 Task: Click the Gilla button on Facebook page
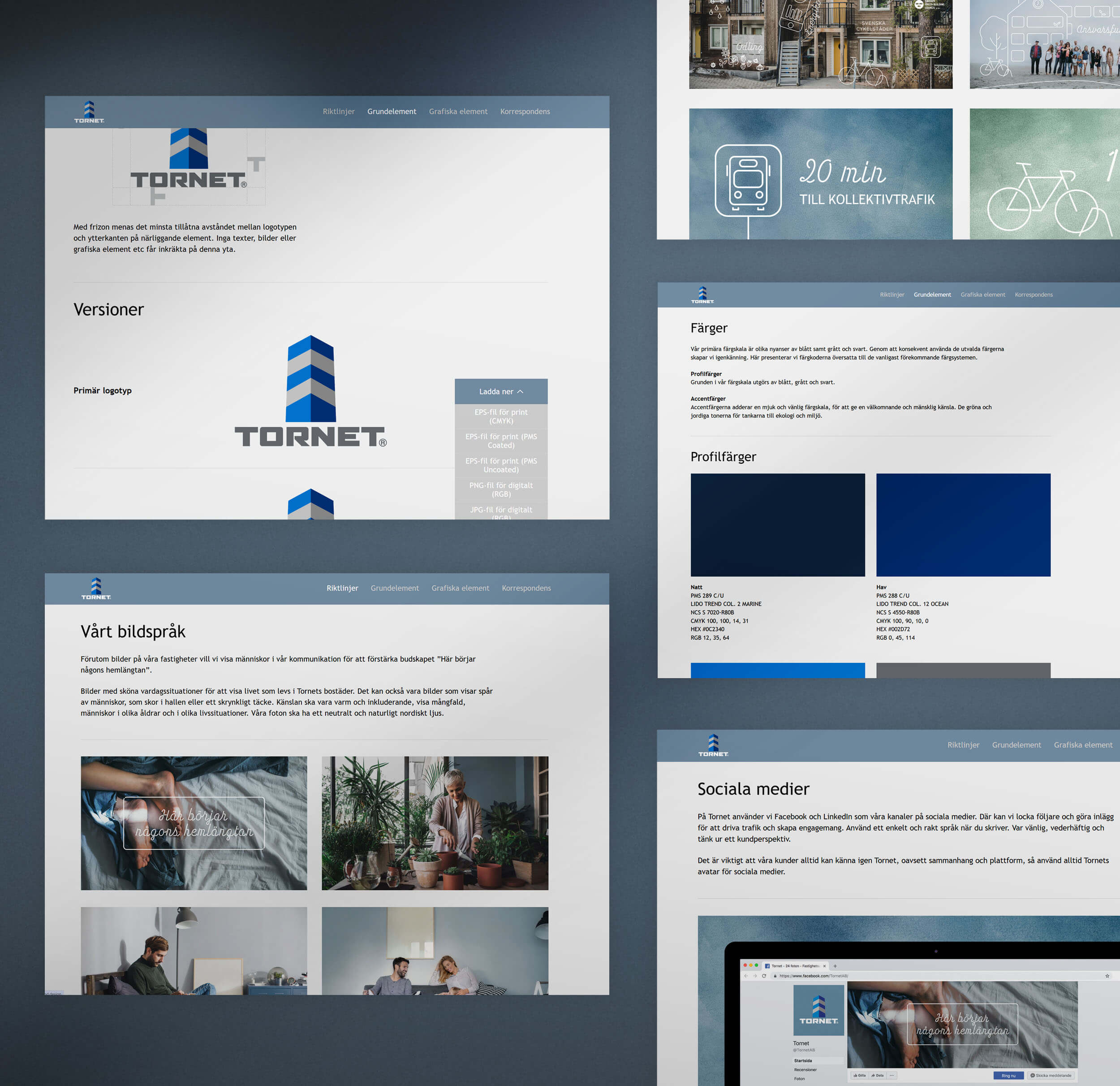(859, 1075)
